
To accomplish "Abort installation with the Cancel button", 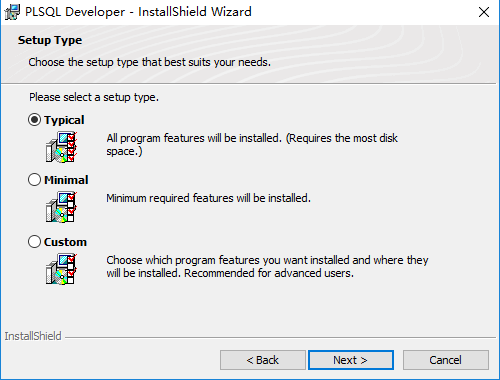I will (446, 360).
